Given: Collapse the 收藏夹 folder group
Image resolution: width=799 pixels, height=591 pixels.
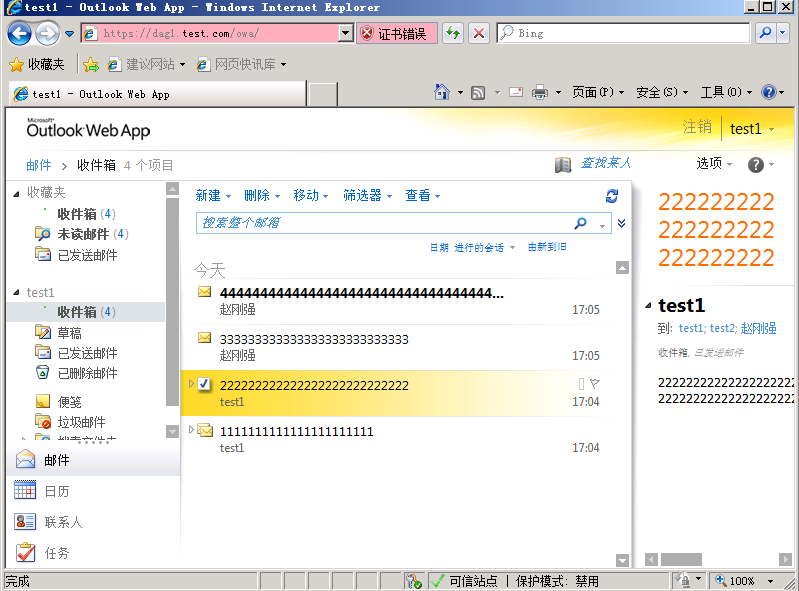Looking at the screenshot, I should (x=16, y=194).
